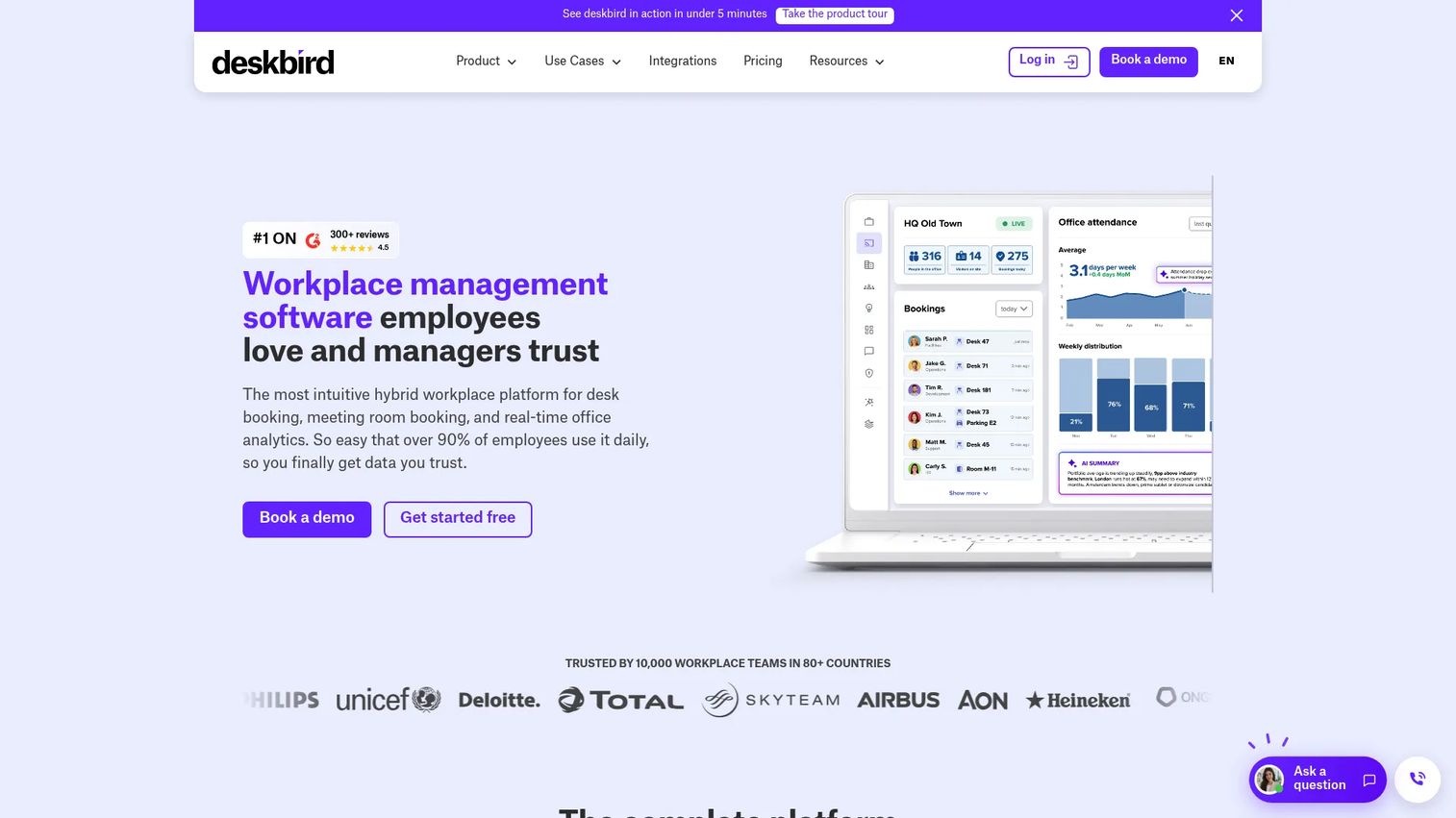Click the 71% bar in Weekly distribution

[1189, 406]
